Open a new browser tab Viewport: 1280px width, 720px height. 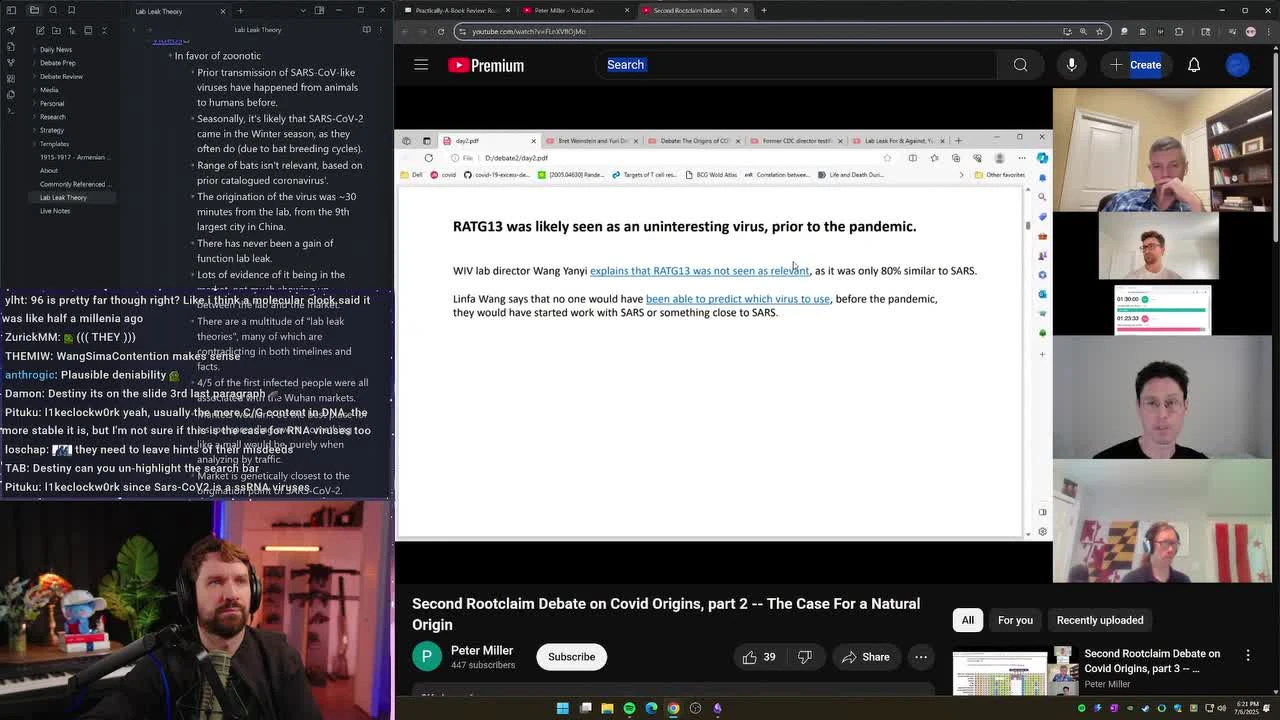(764, 10)
